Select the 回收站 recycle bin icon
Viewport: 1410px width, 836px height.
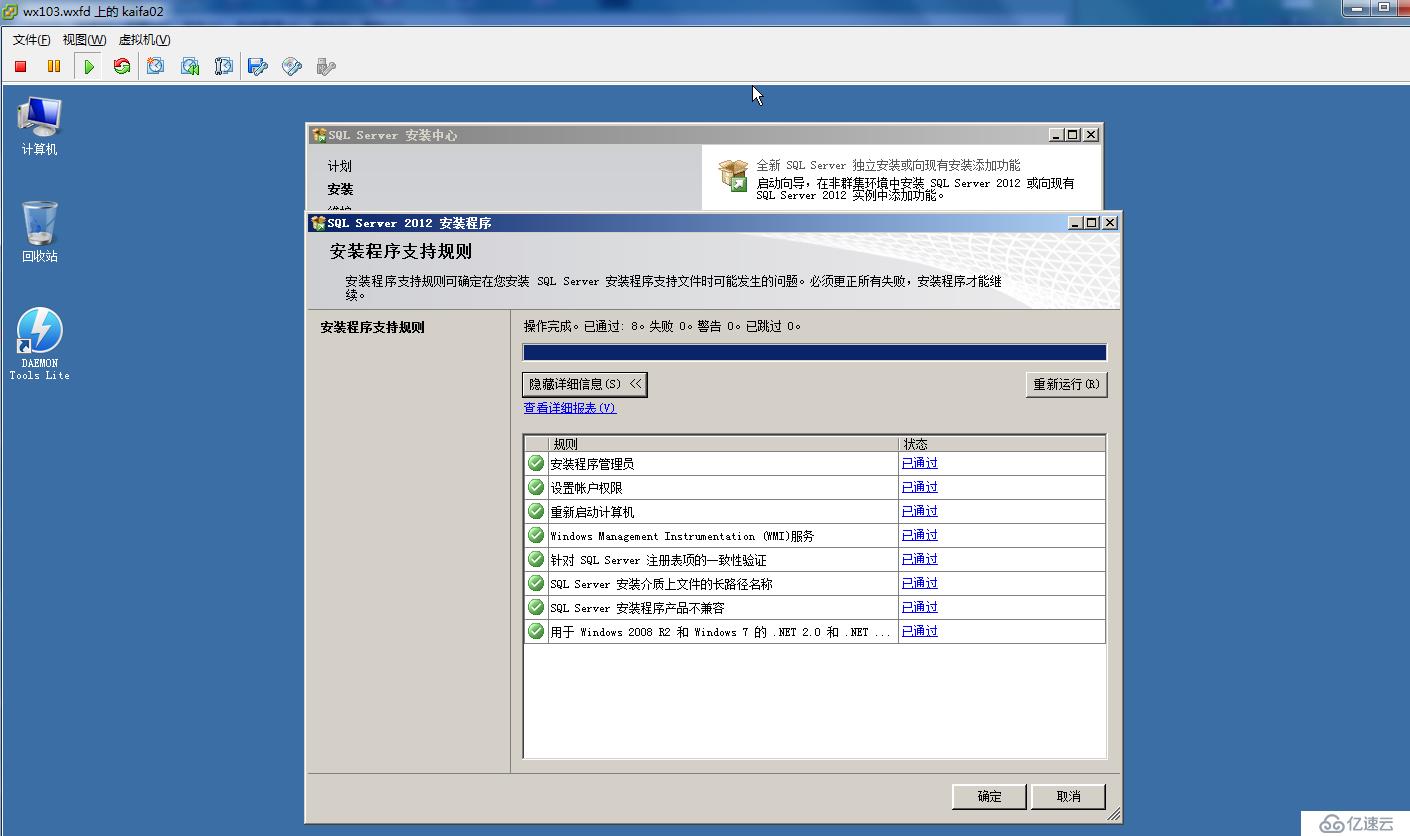pyautogui.click(x=40, y=232)
